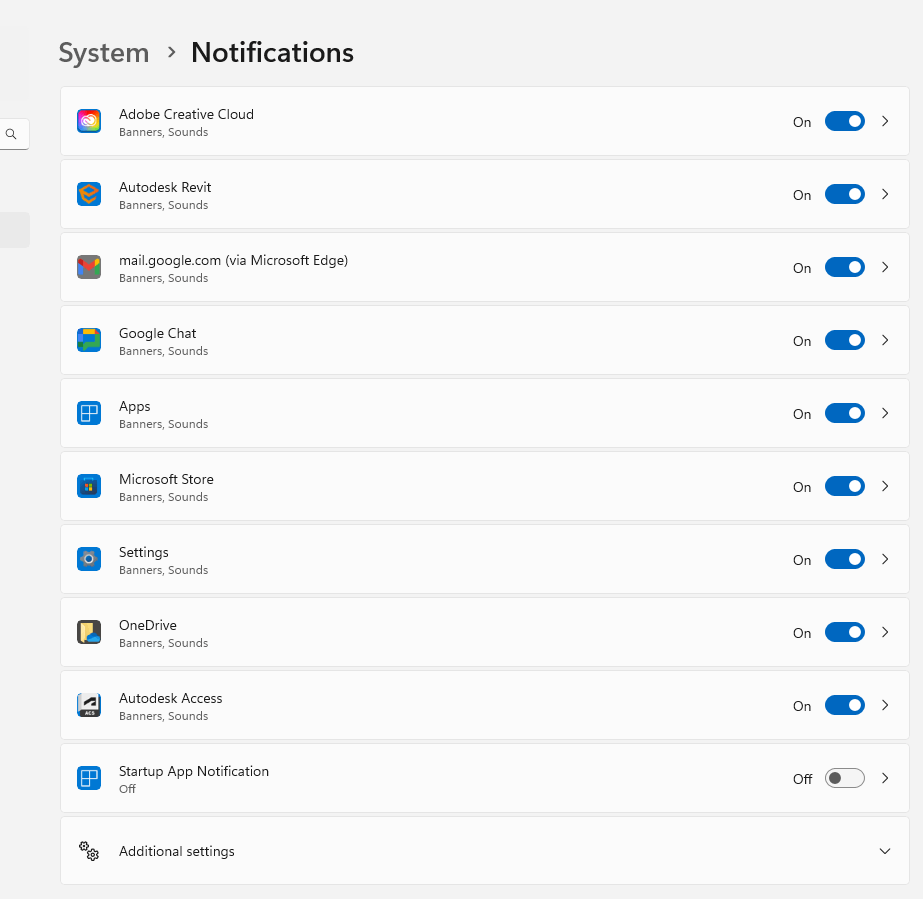Viewport: 923px width, 899px height.
Task: Click the Gmail icon for mail.google.com
Action: (x=89, y=267)
